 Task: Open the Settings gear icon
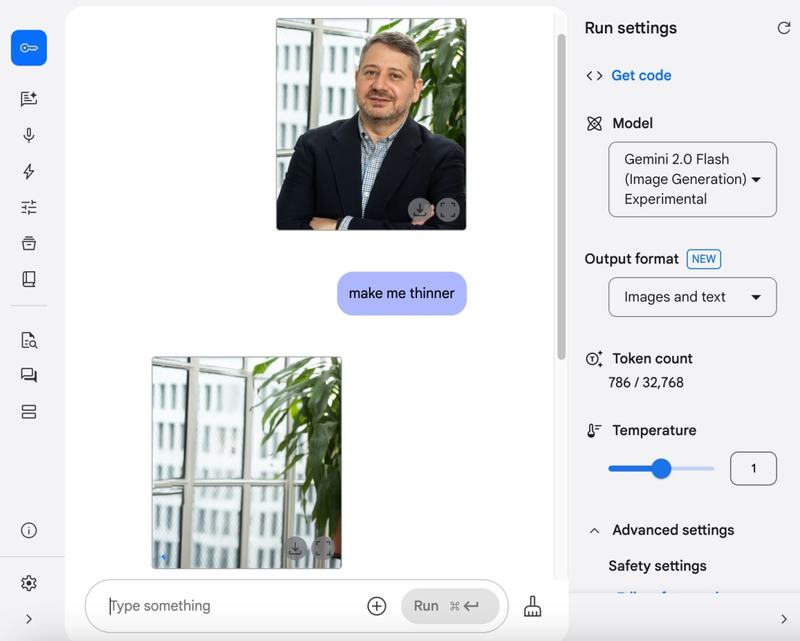29,583
